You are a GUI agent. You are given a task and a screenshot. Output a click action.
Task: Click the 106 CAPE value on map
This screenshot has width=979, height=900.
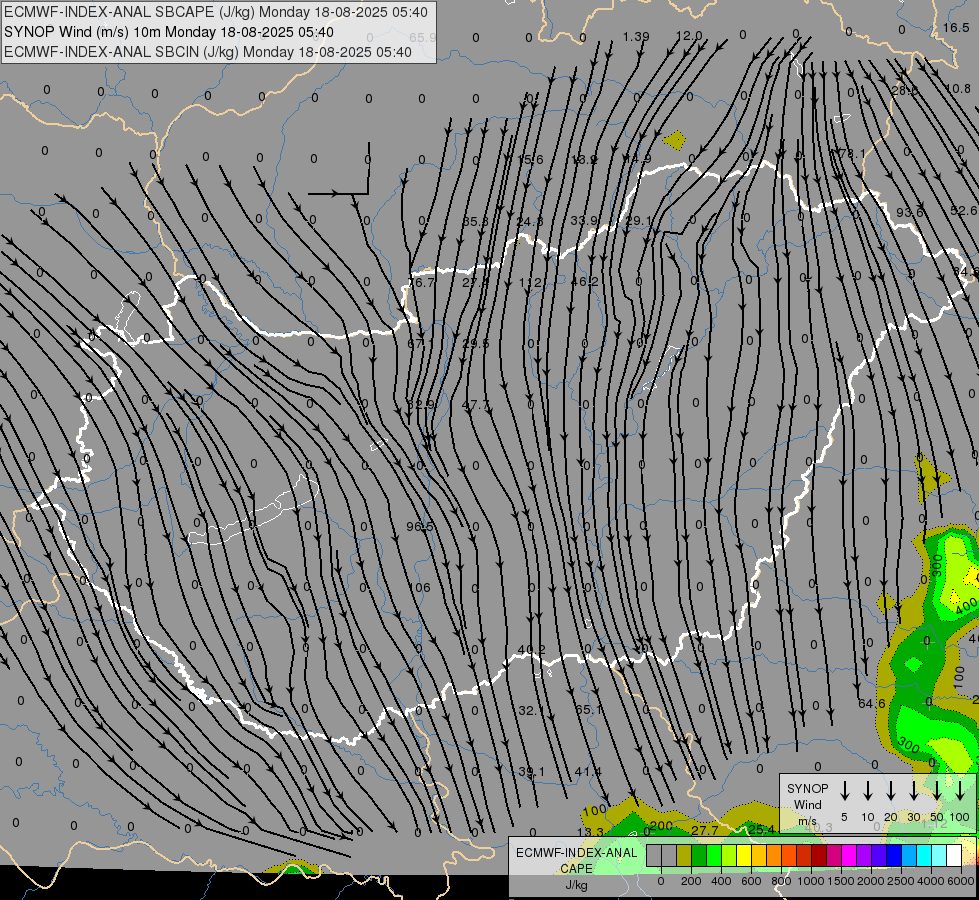(420, 587)
